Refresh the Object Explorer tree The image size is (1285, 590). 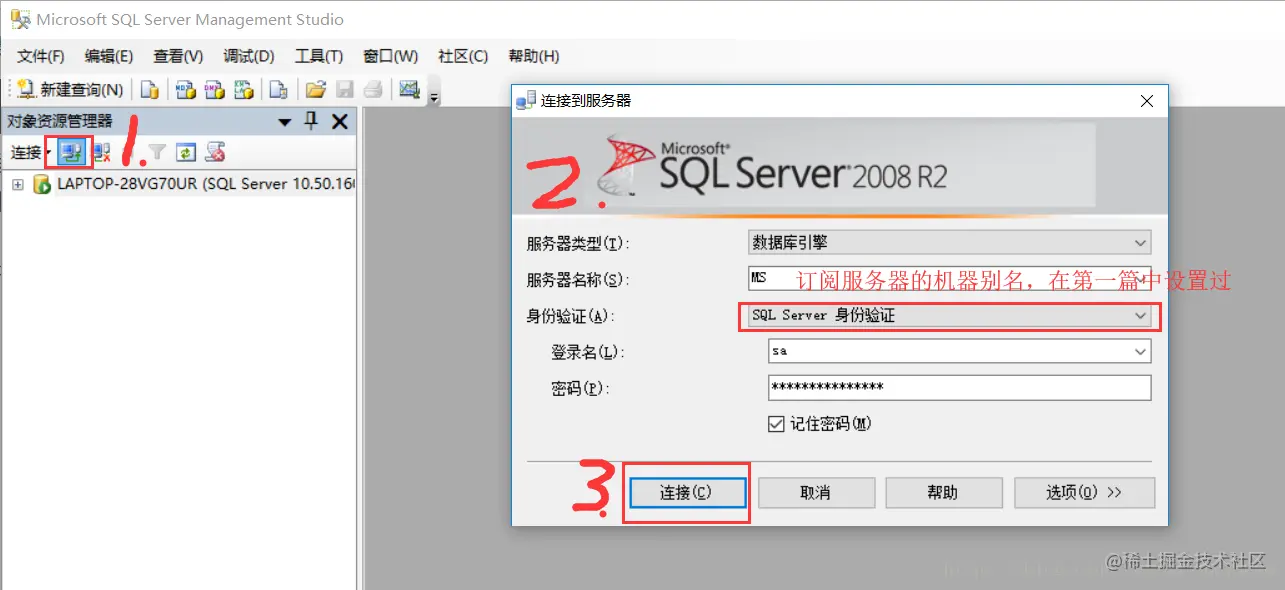coord(186,152)
